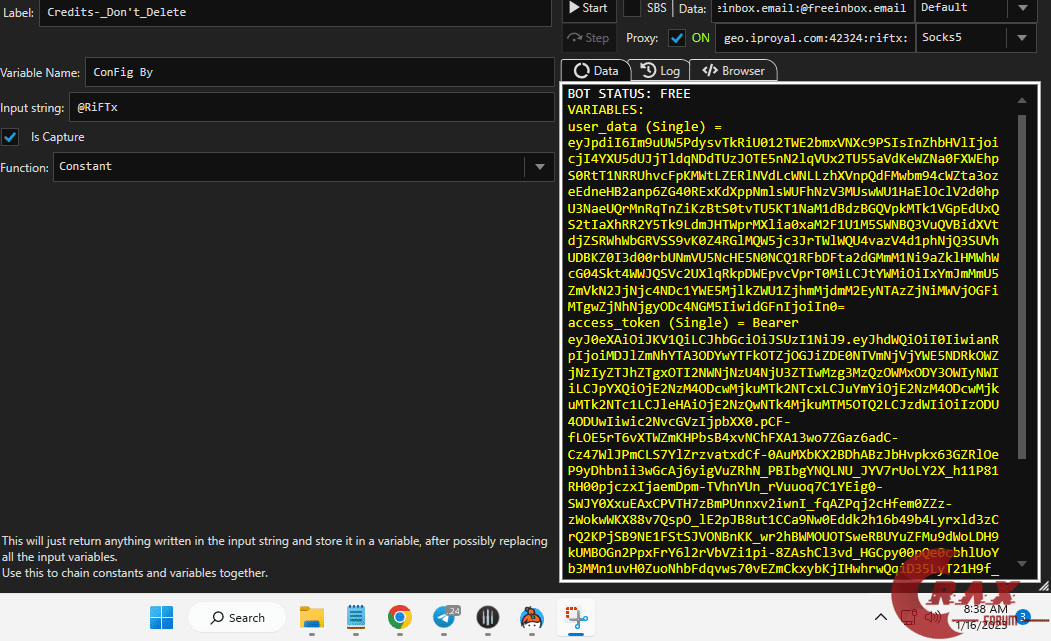
Task: Select the Data tab
Action: point(595,71)
